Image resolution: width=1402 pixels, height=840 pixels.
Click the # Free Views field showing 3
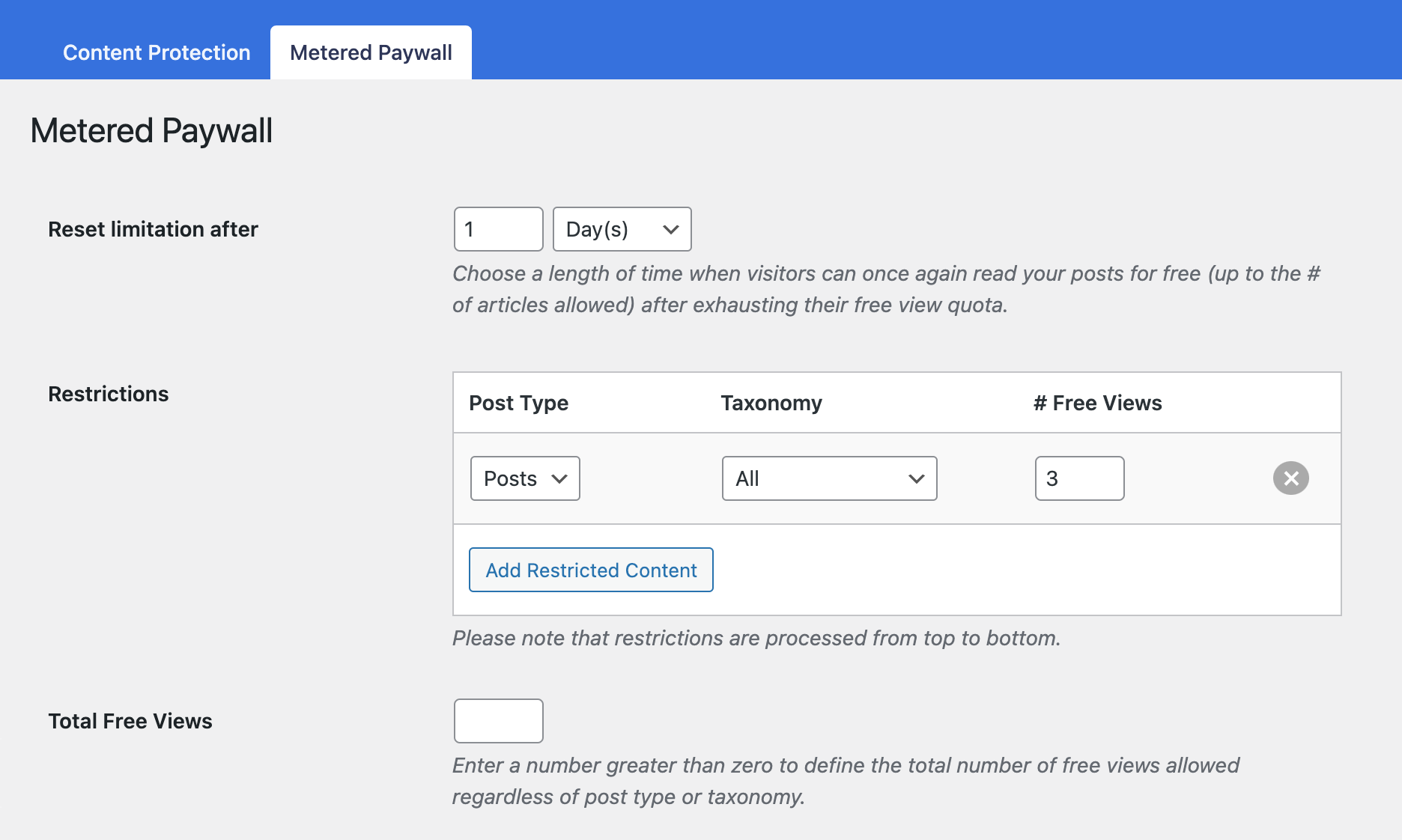pyautogui.click(x=1079, y=478)
